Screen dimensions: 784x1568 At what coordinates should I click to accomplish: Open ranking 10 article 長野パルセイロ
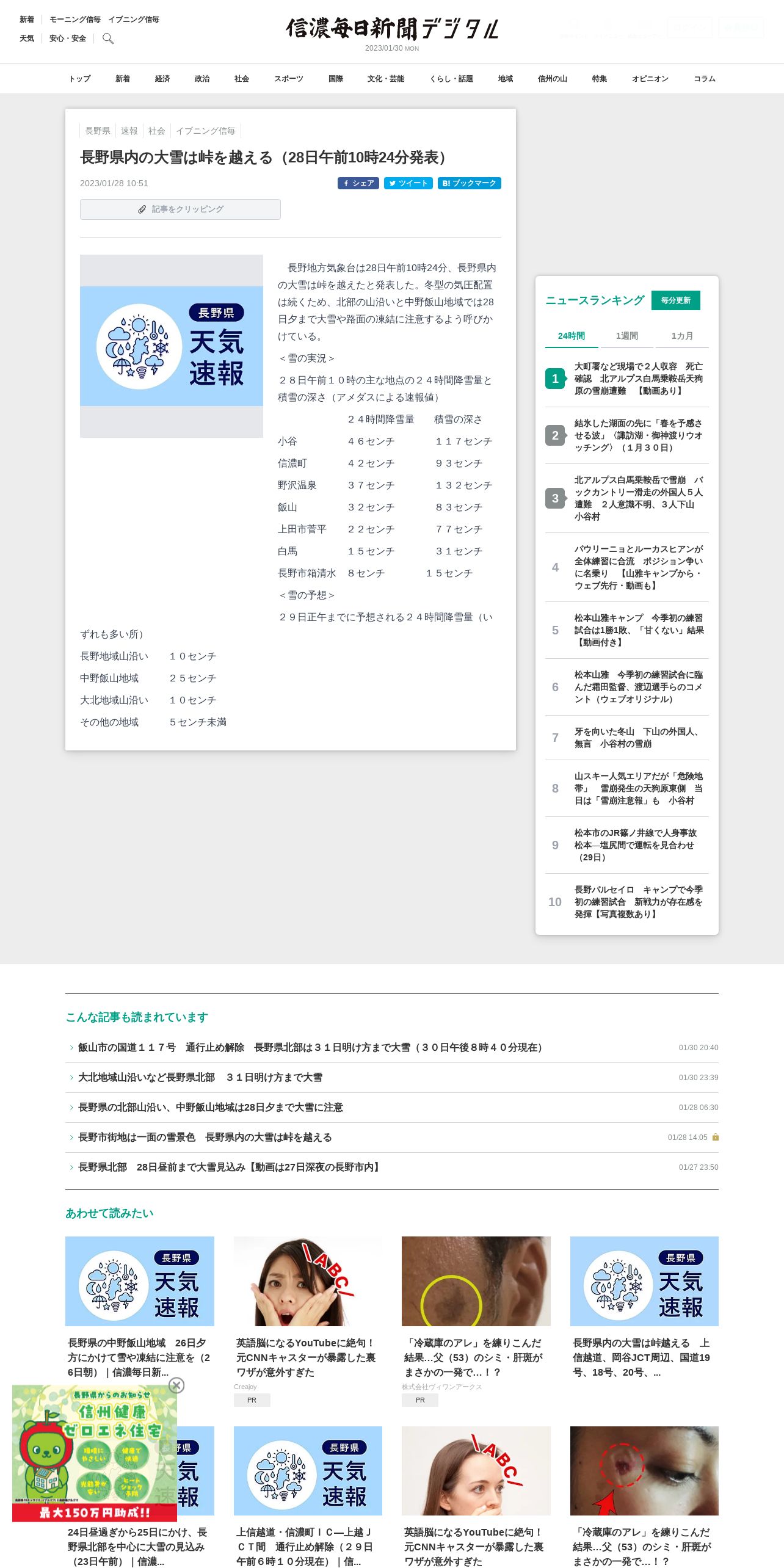[627, 902]
